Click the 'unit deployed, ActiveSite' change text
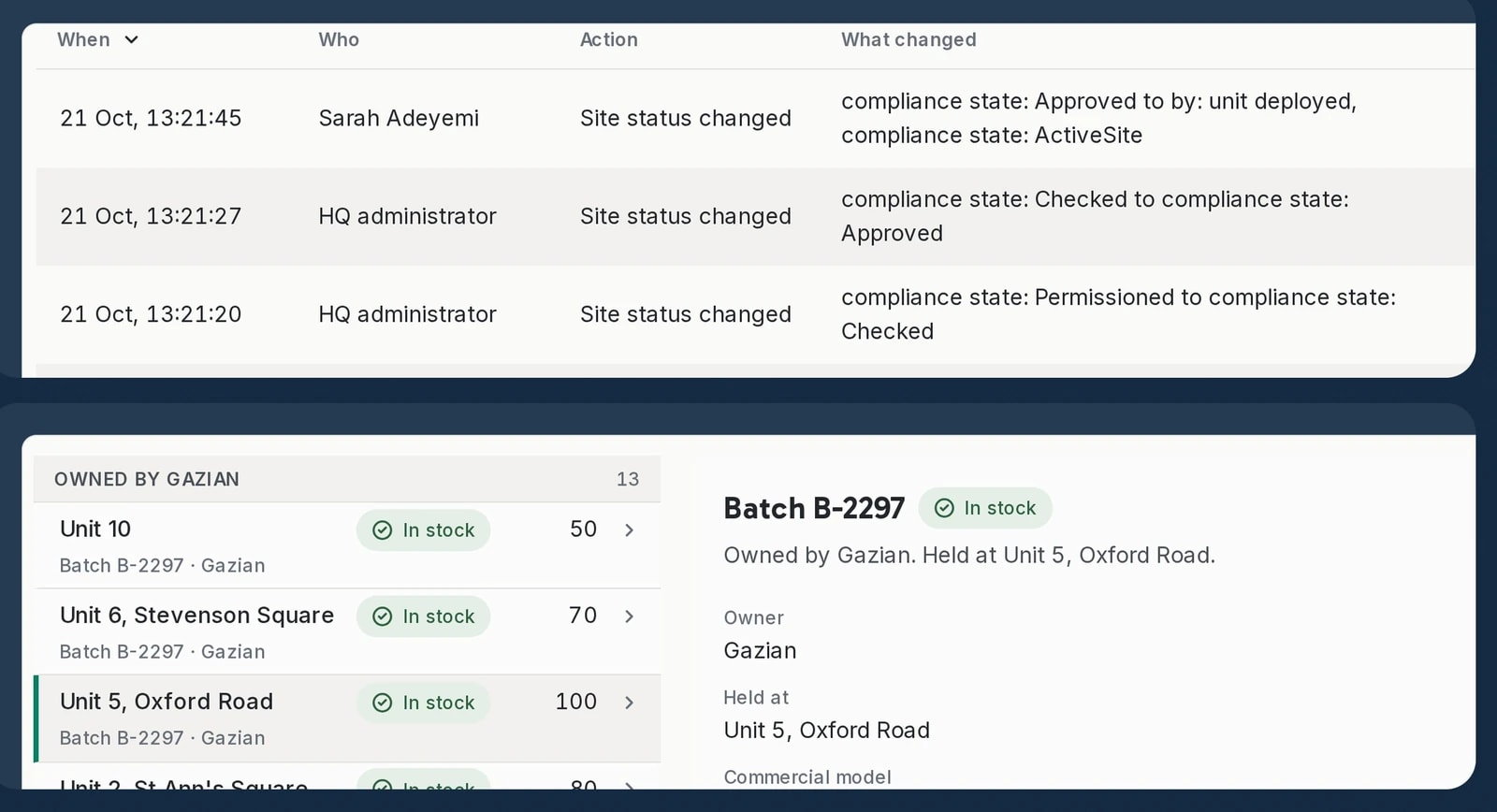1497x812 pixels. 1098,118
